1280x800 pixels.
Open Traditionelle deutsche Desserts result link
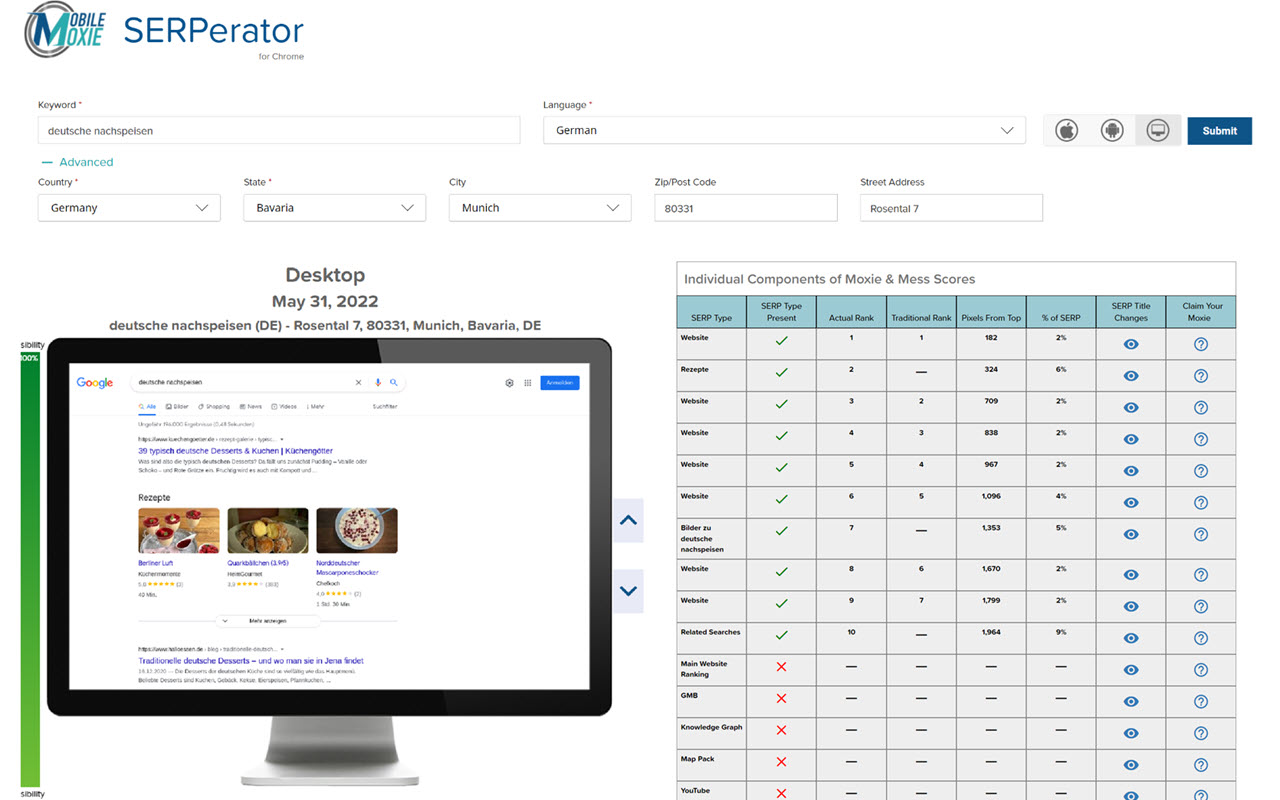pyautogui.click(x=251, y=661)
